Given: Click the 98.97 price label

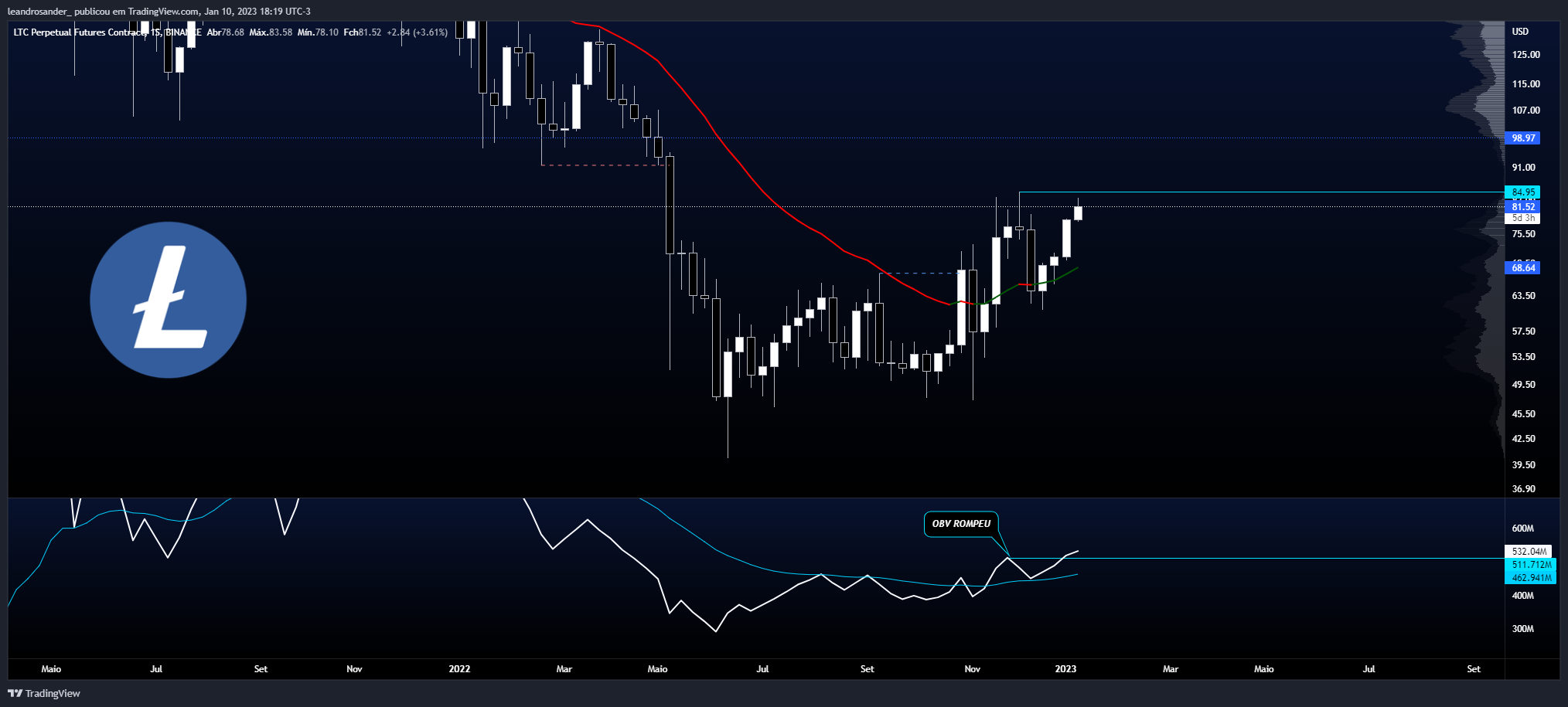Looking at the screenshot, I should point(1522,138).
